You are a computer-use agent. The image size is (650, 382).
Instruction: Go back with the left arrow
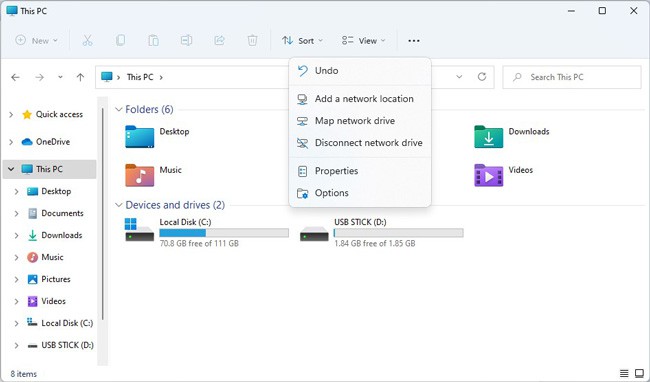15,77
